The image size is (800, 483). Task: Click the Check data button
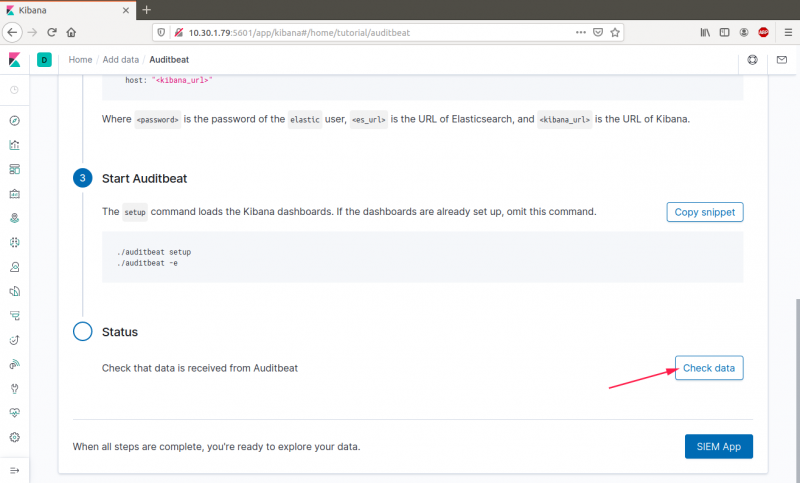(x=709, y=368)
